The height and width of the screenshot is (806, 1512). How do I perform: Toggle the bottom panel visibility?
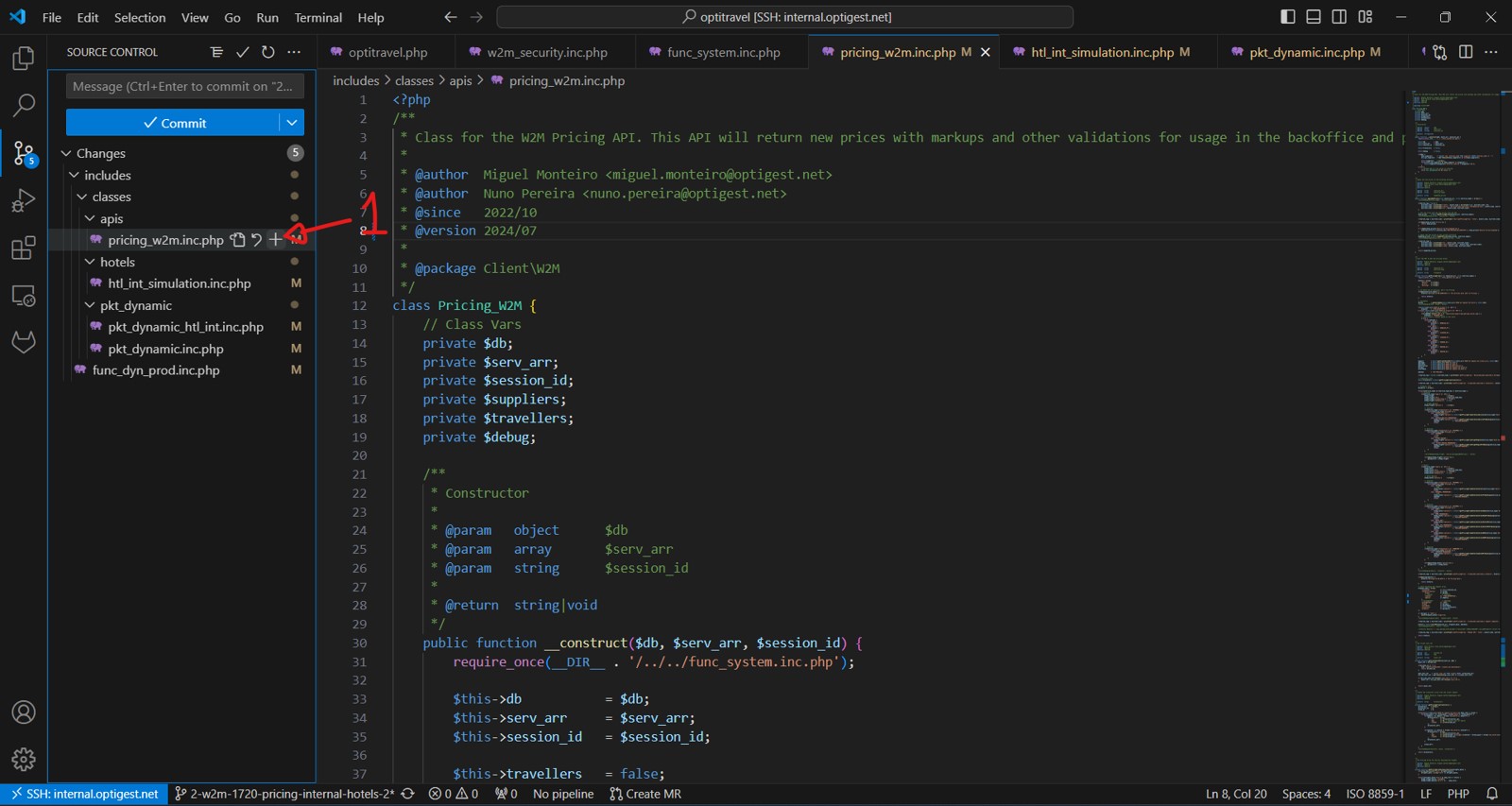pos(1314,17)
